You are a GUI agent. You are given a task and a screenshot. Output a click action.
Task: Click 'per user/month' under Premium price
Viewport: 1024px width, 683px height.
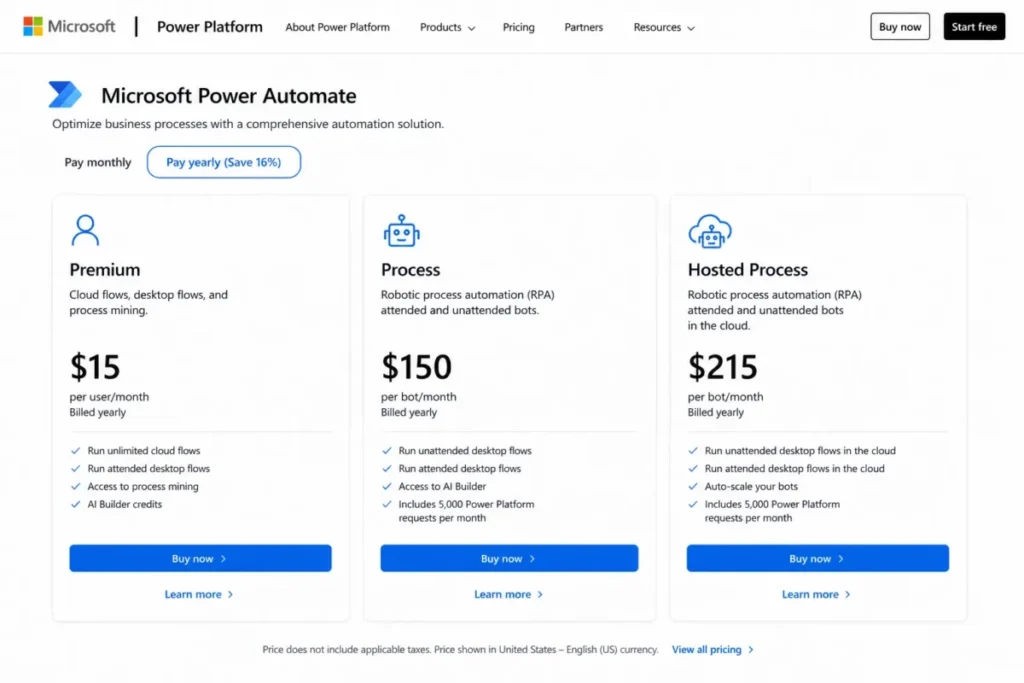(109, 397)
